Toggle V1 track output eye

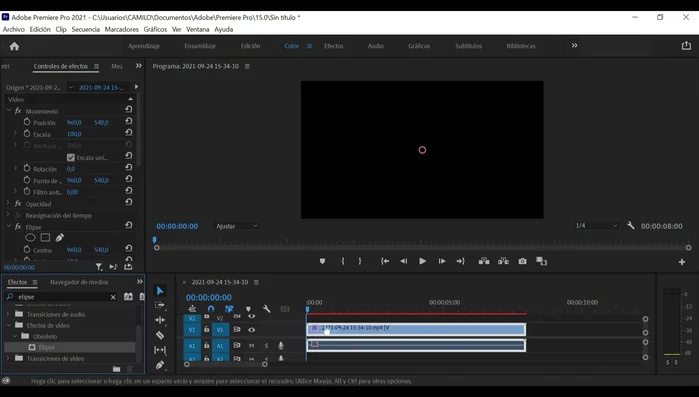tap(251, 330)
